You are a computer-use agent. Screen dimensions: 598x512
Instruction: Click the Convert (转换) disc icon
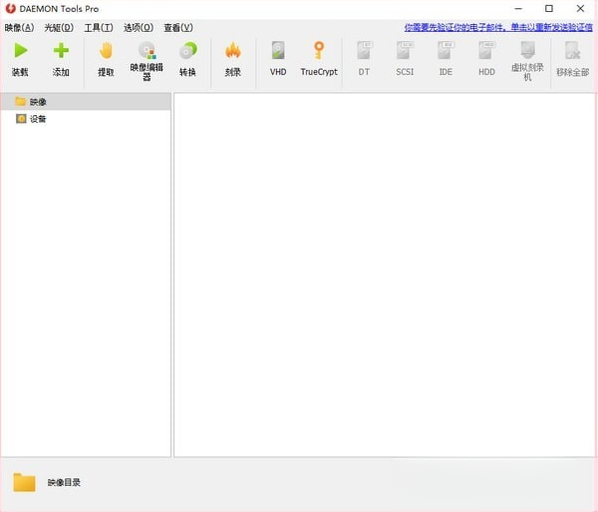(188, 50)
